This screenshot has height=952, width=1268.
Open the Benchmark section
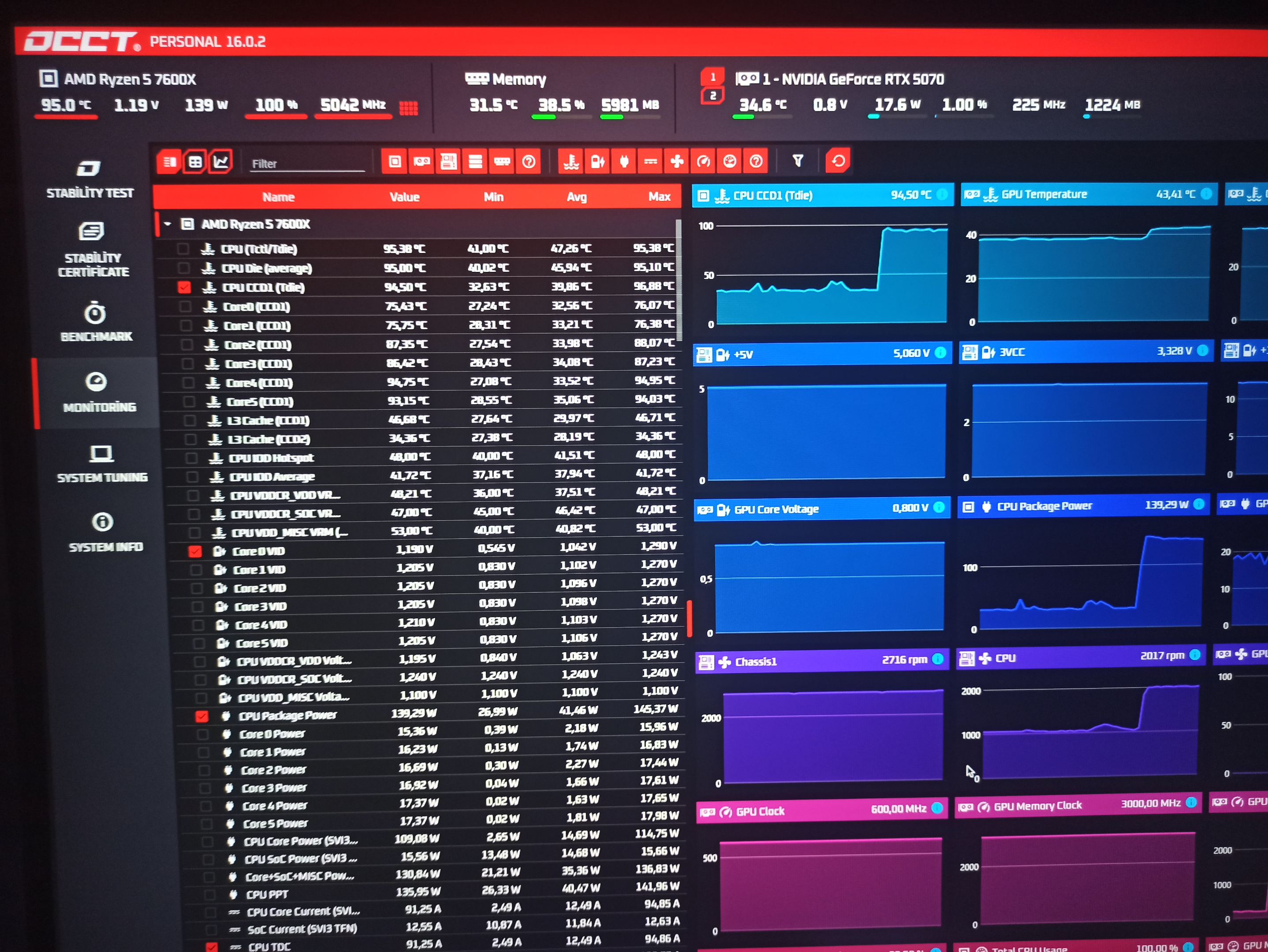96,322
